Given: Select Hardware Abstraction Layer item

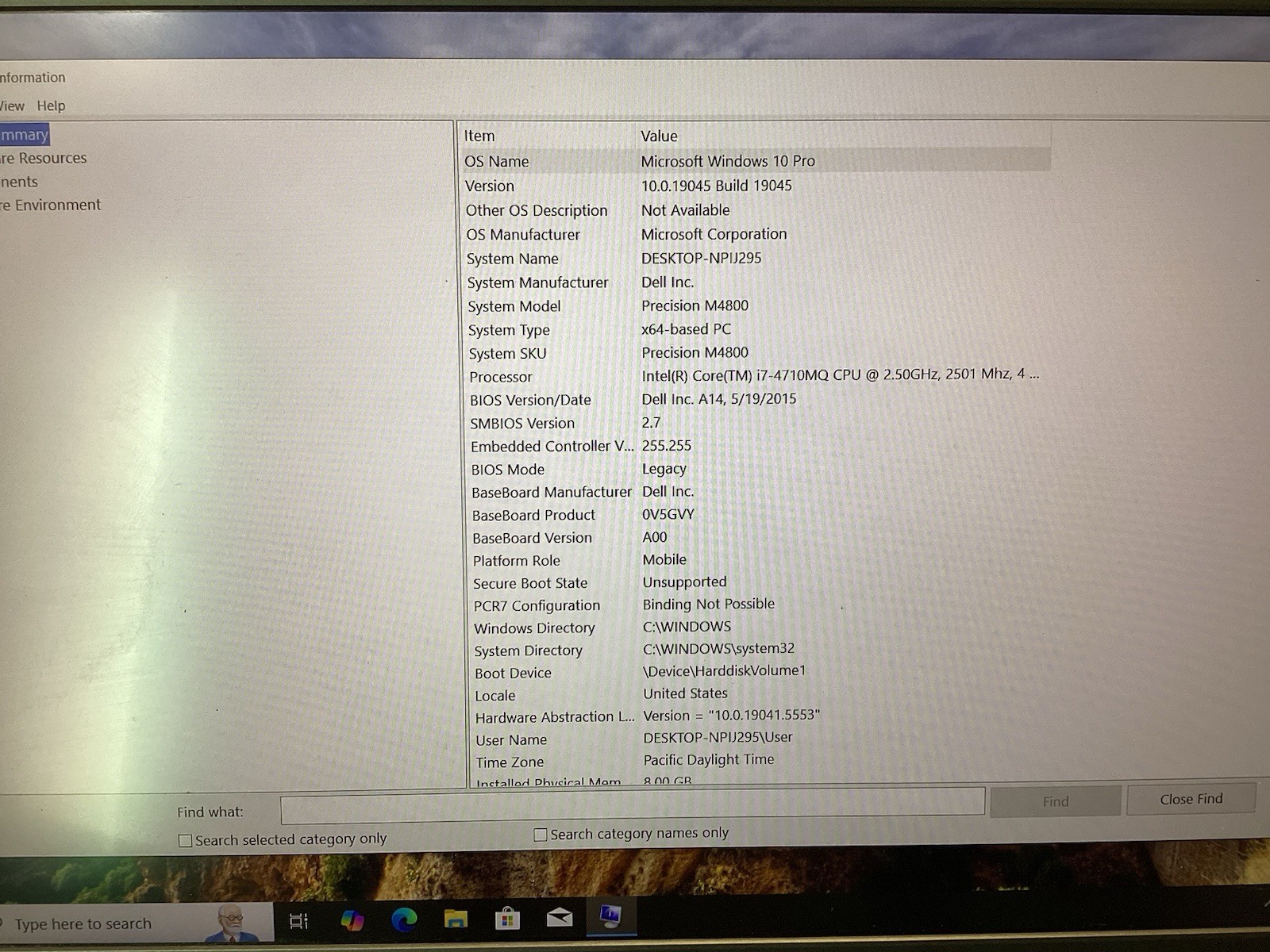Looking at the screenshot, I should pyautogui.click(x=556, y=717).
